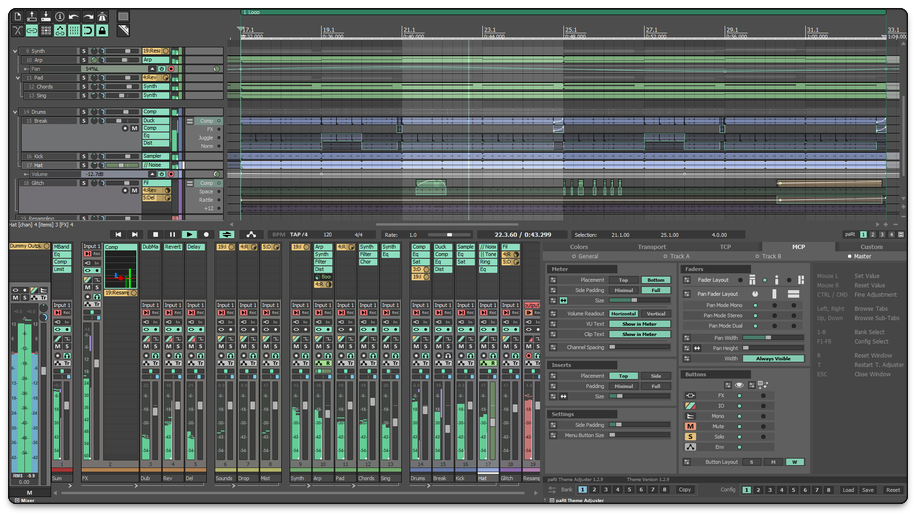Click the Save config button
Viewport: 916px width, 516px height.
coord(867,490)
